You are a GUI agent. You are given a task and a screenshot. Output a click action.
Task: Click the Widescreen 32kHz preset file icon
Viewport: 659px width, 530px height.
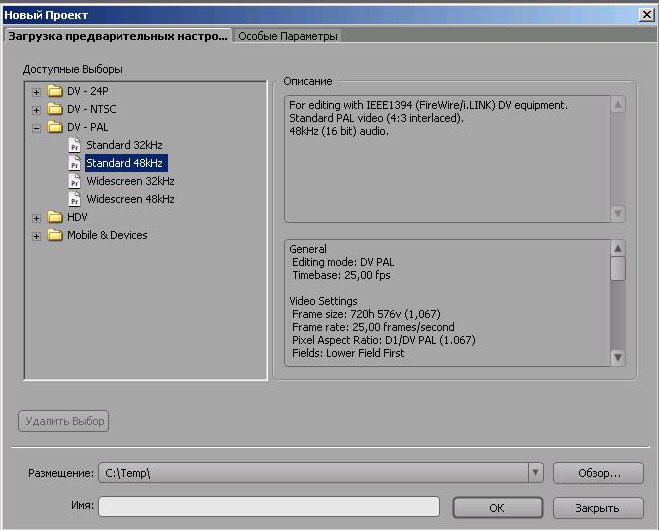pos(74,181)
